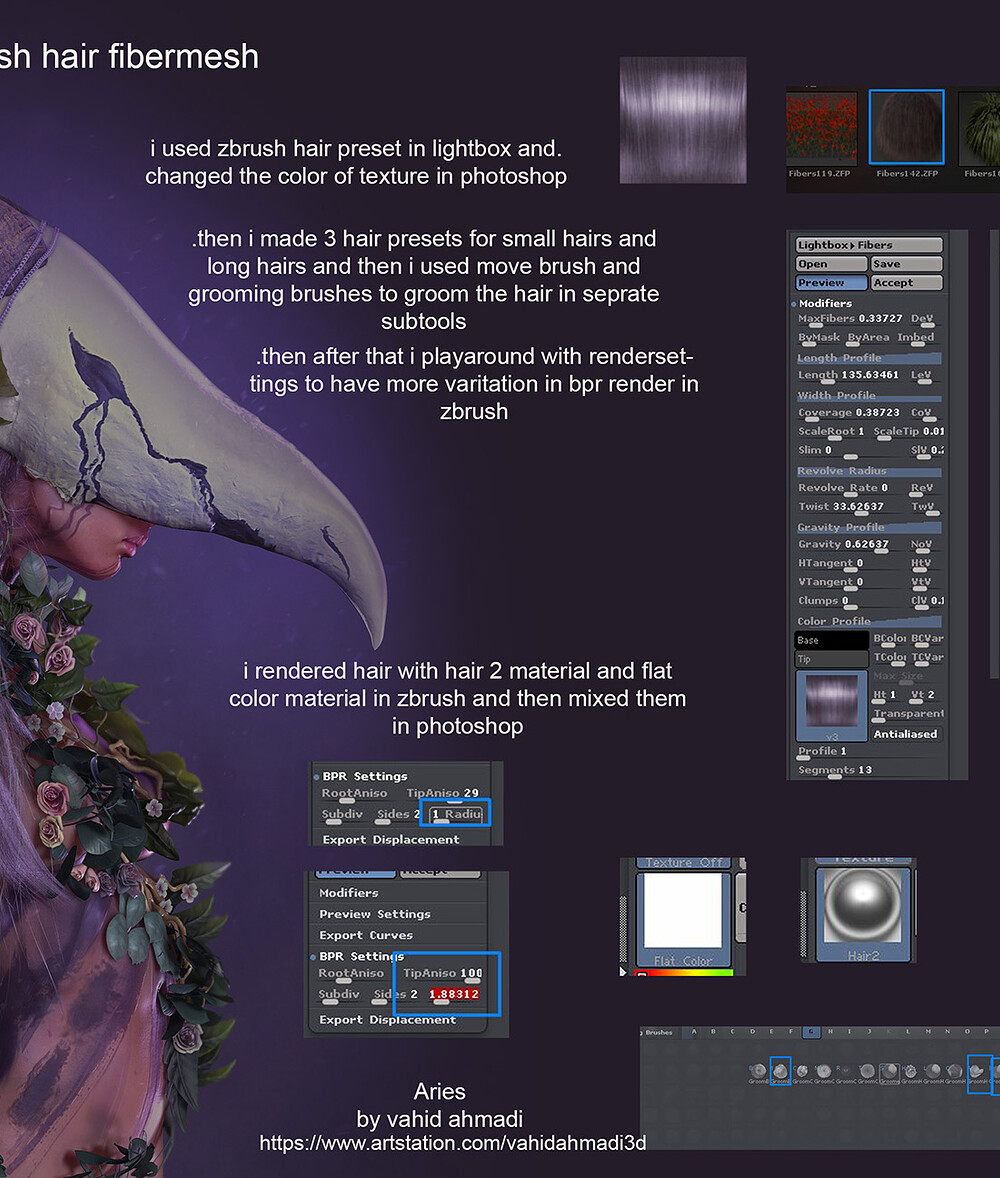Click the Clumps slider

850,601
